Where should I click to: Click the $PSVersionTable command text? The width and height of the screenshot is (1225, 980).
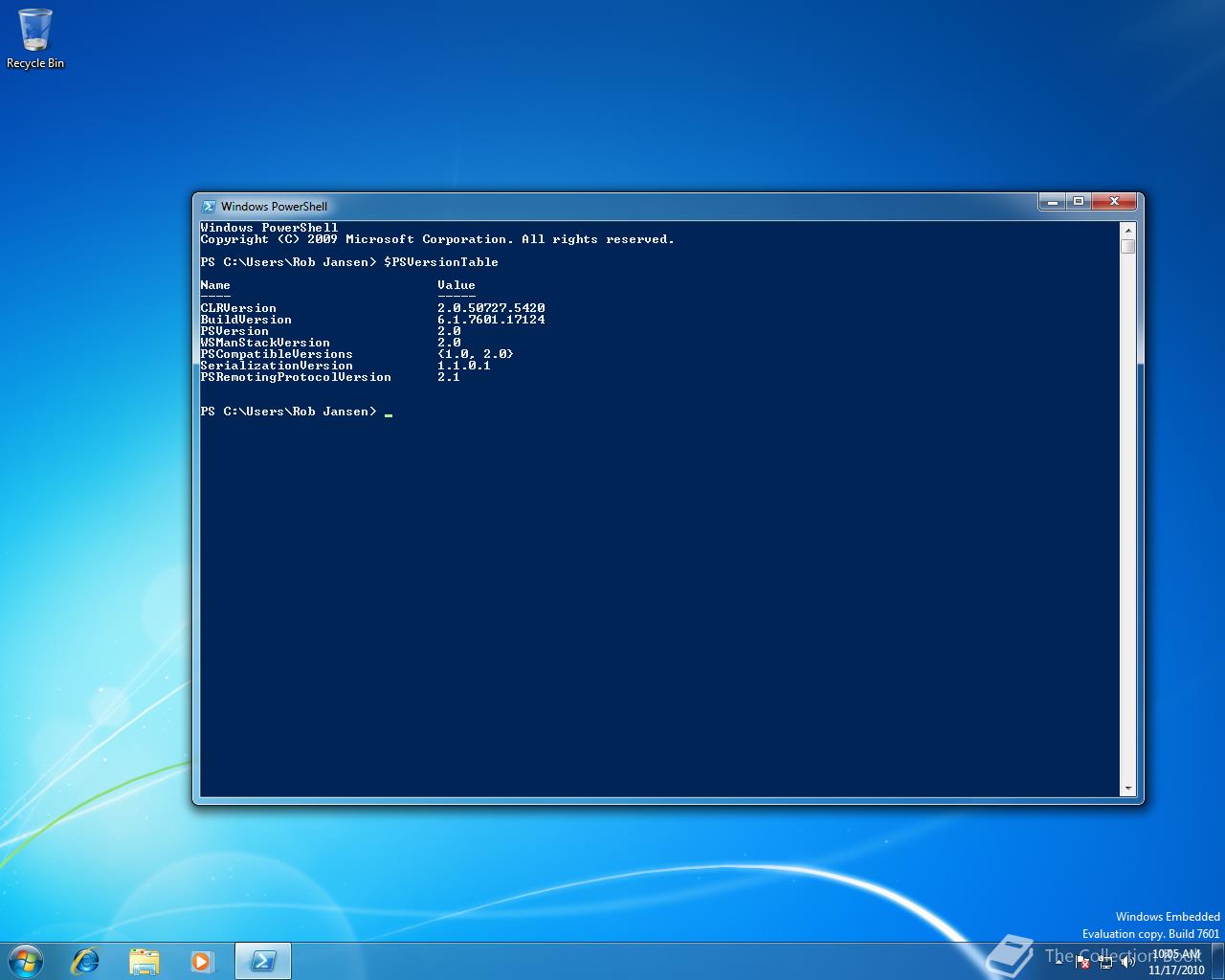(x=441, y=262)
